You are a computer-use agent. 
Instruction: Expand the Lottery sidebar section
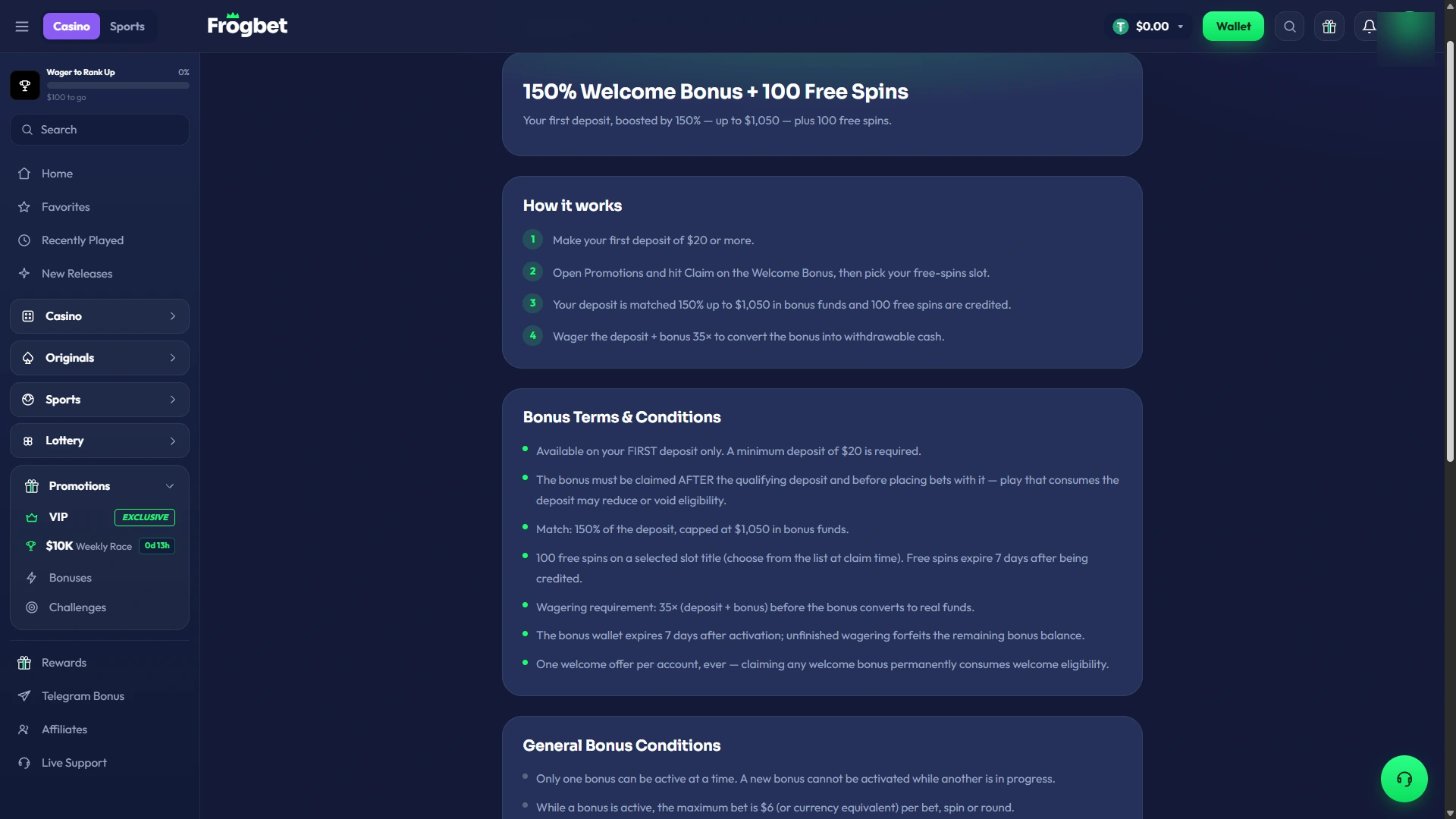pos(99,441)
